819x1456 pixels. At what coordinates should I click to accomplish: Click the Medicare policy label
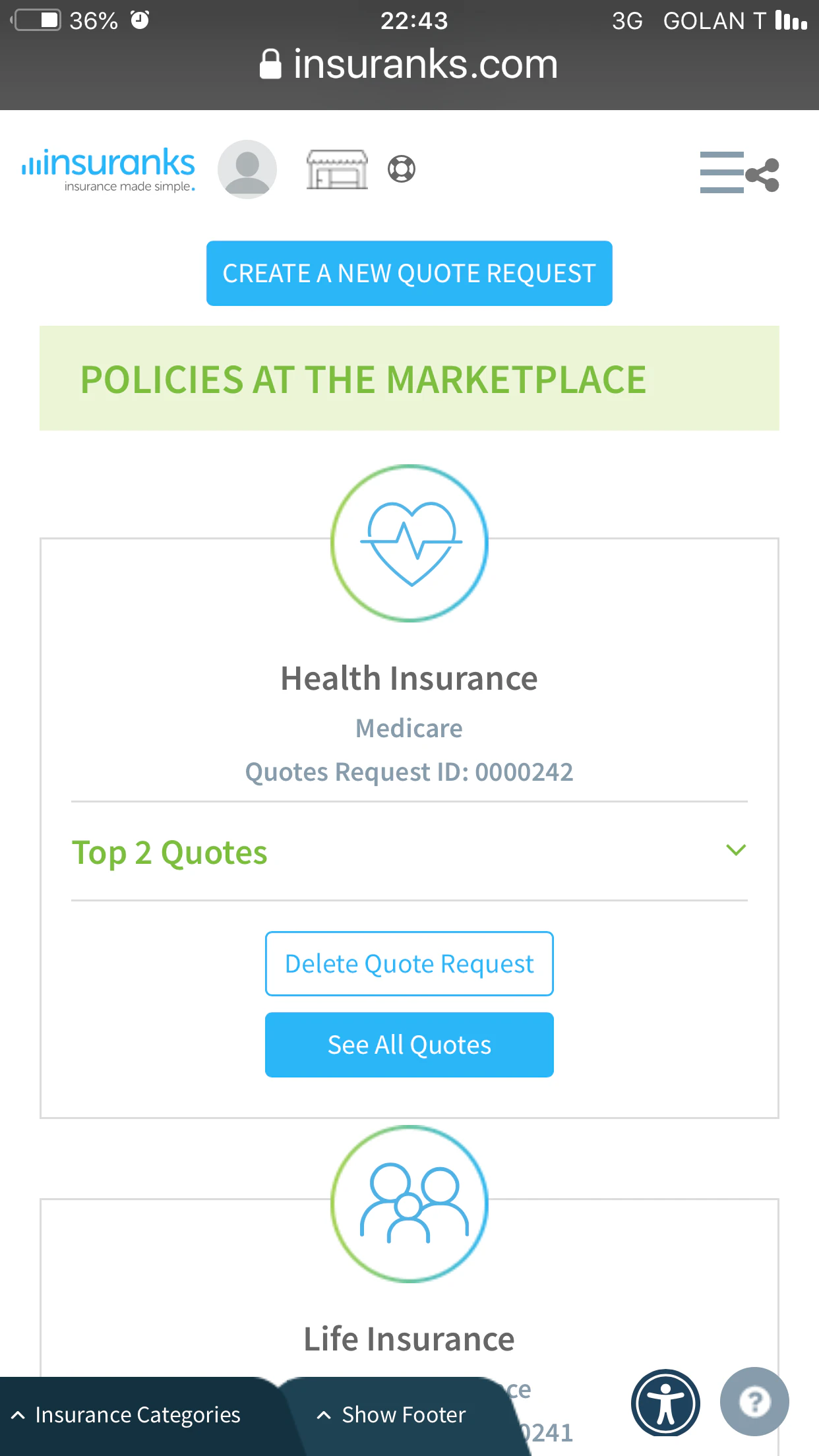coord(409,728)
